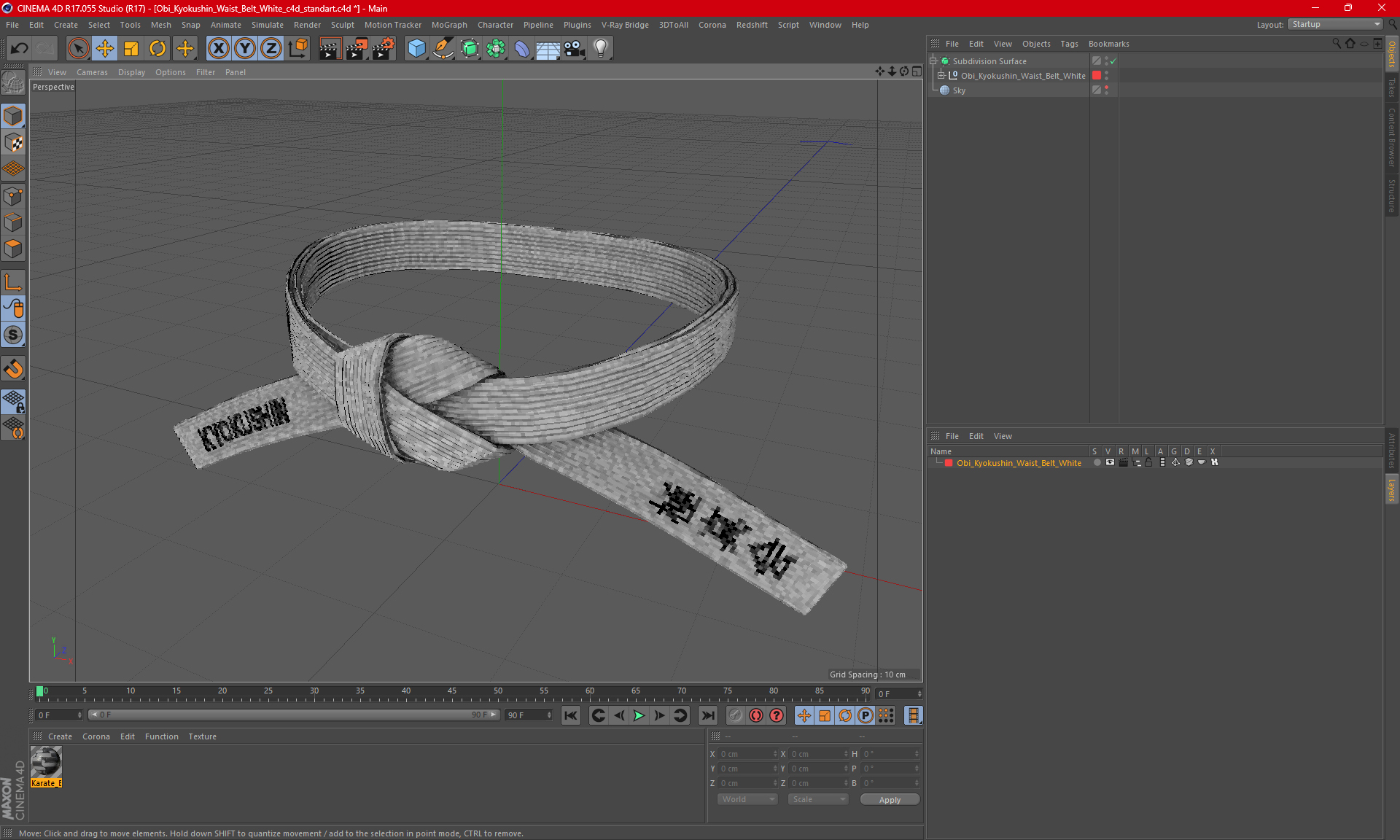Toggle Locked Workplane icon
The width and height of the screenshot is (1400, 840).
[x=13, y=402]
